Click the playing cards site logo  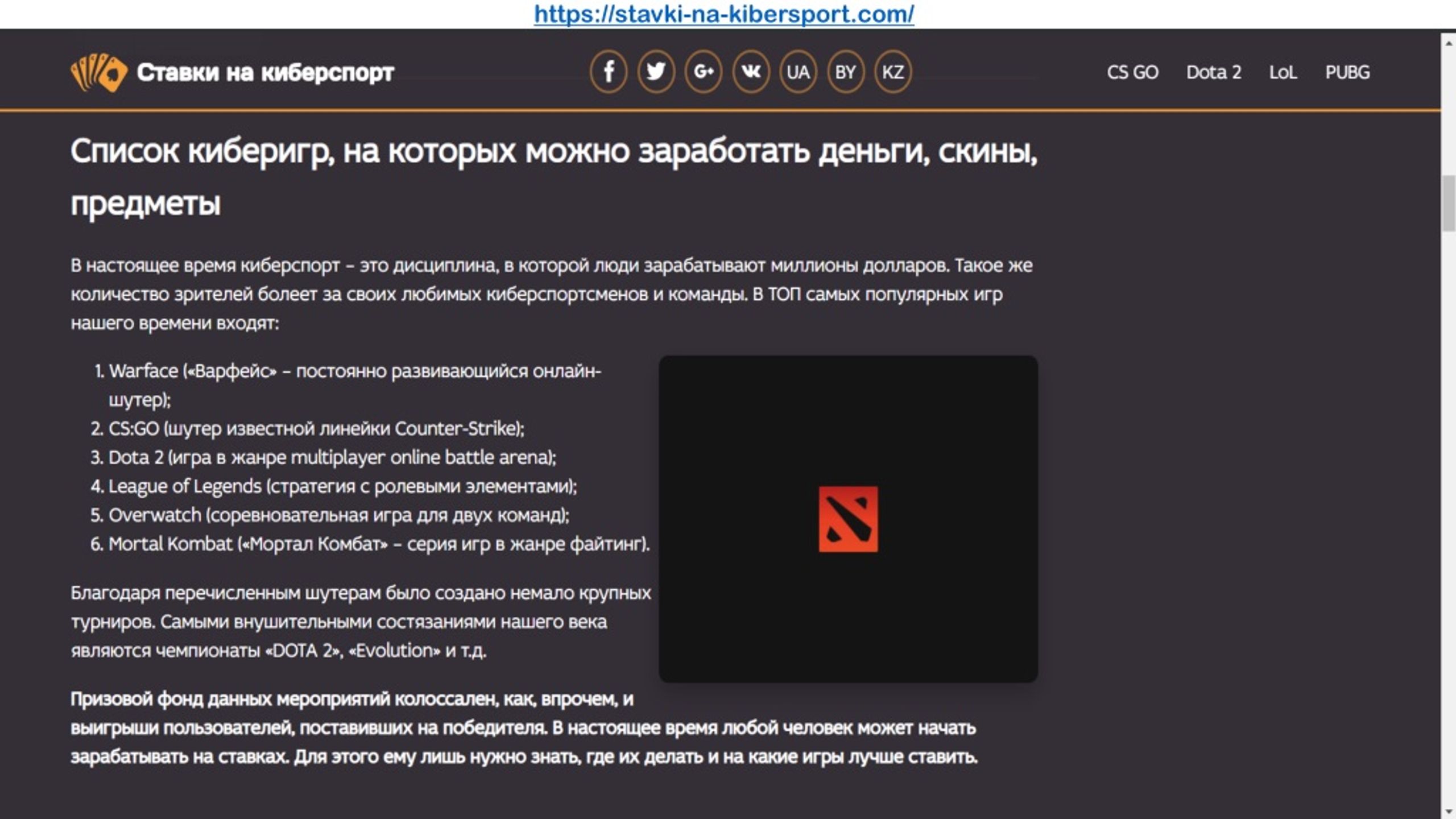[x=98, y=72]
